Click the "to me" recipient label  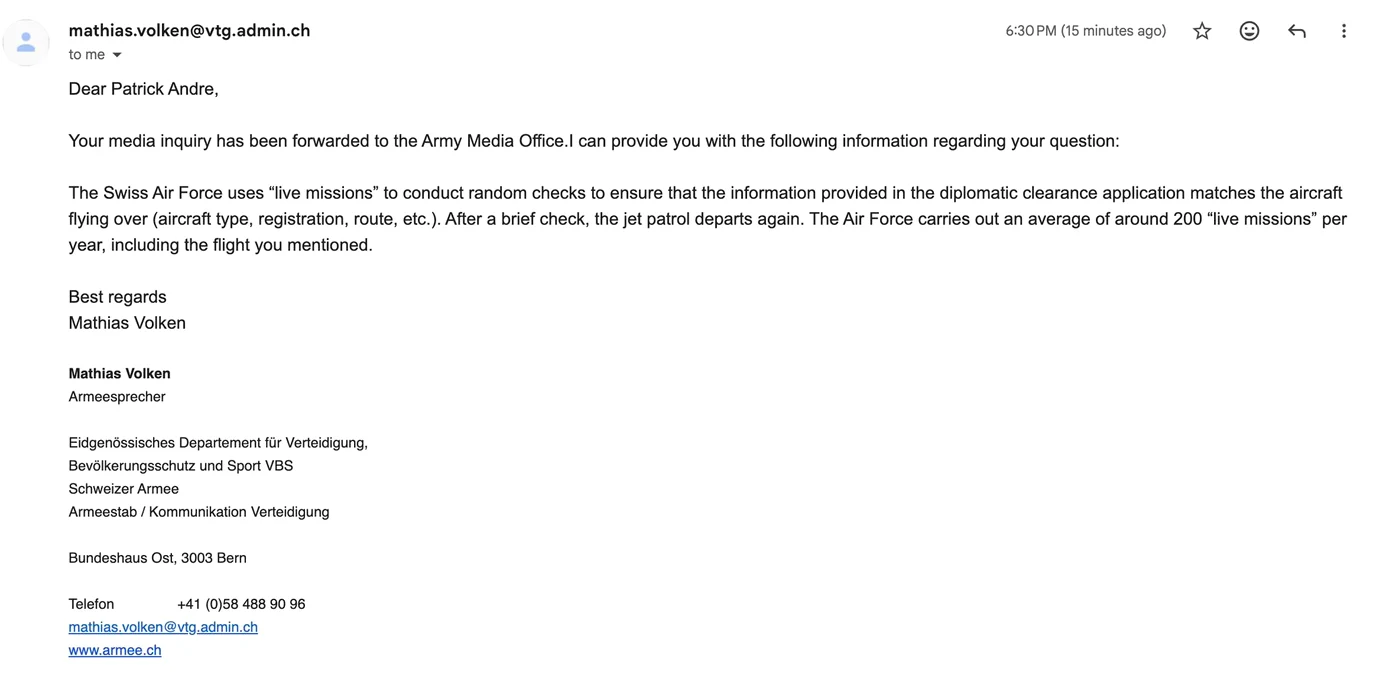(87, 55)
